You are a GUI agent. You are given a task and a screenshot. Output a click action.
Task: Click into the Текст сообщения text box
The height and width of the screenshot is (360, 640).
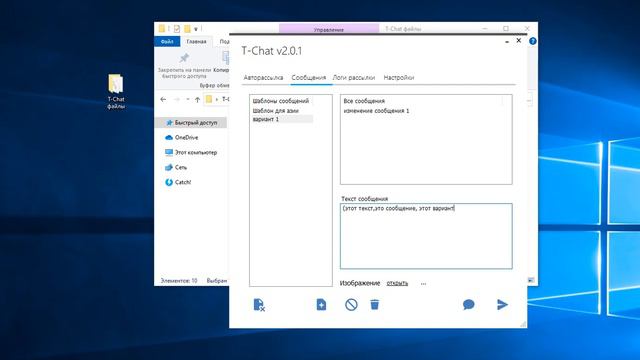click(x=426, y=236)
